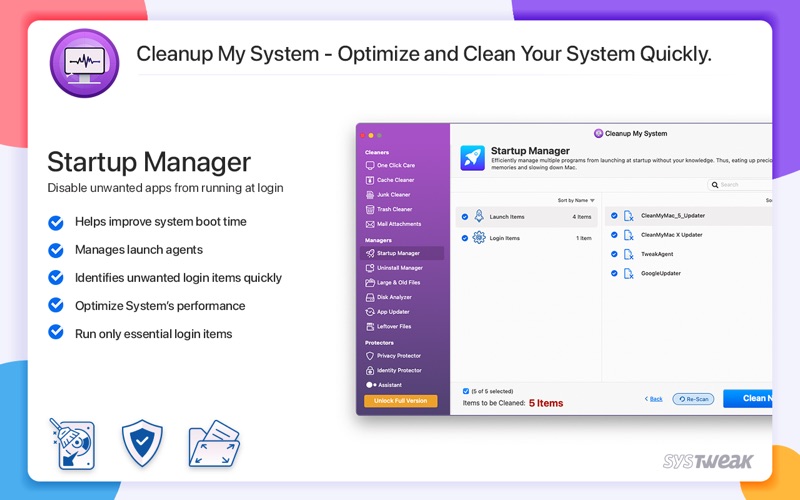The width and height of the screenshot is (800, 500).
Task: Click the Large & Old Files folder icon
Action: [370, 283]
